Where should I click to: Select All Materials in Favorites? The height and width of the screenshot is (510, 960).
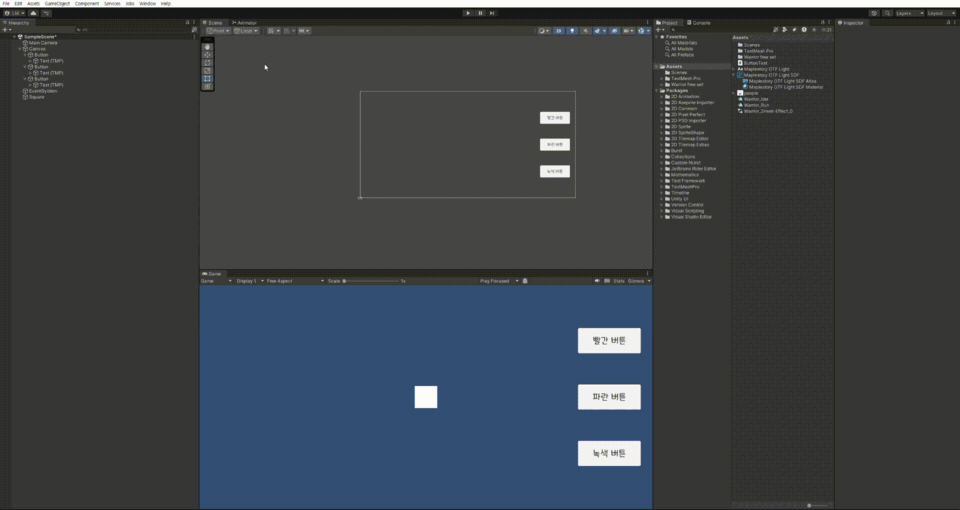(x=683, y=43)
